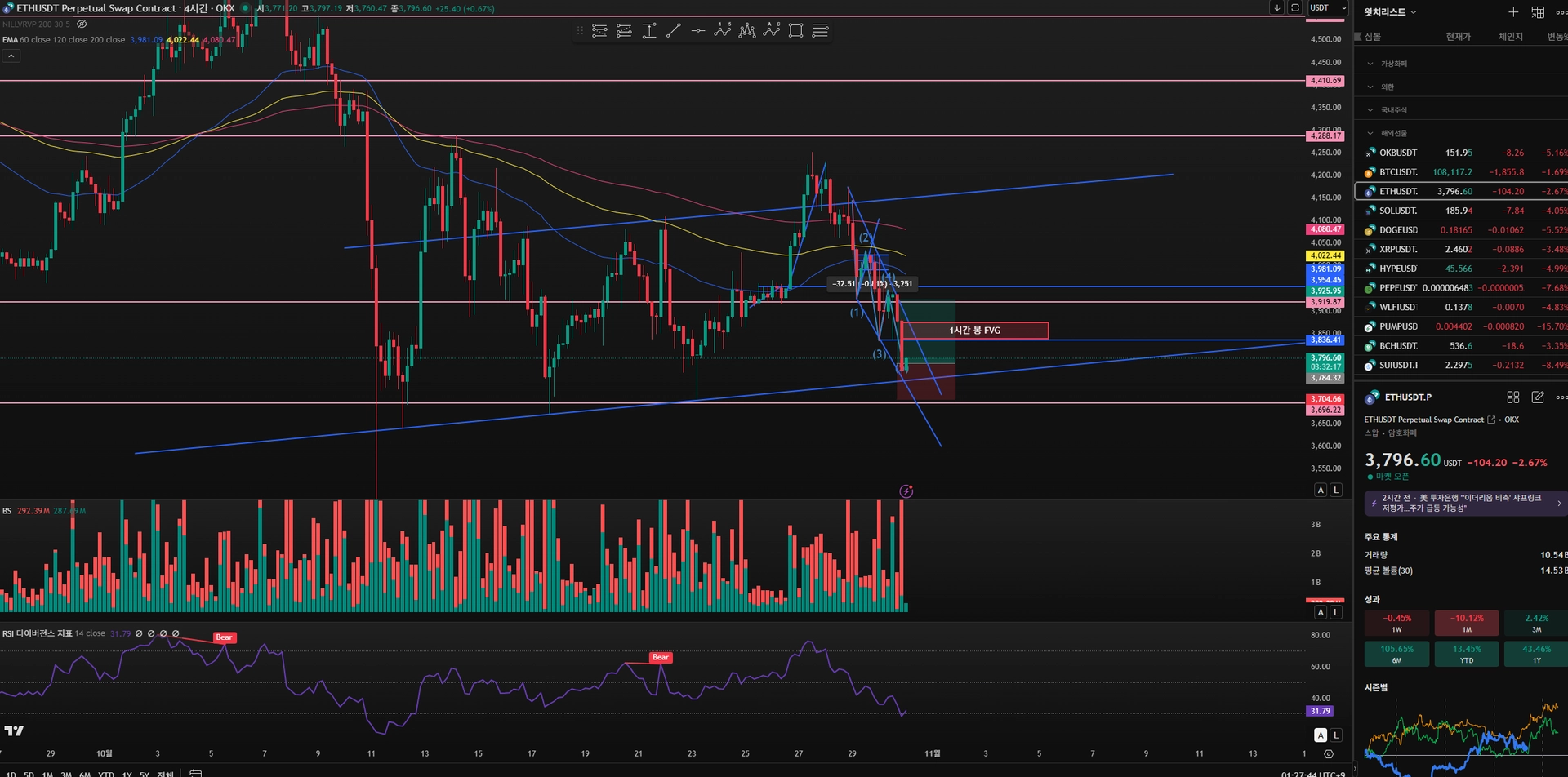The width and height of the screenshot is (1568, 777).
Task: Toggle log scale L on RSI pane
Action: 1336,735
